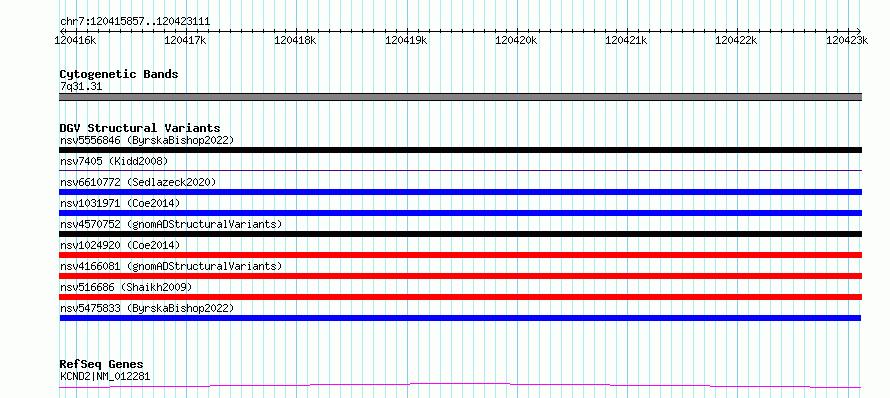Click the thin purple line for nsv7405
Image resolution: width=890 pixels, height=398 pixels.
(x=460, y=170)
